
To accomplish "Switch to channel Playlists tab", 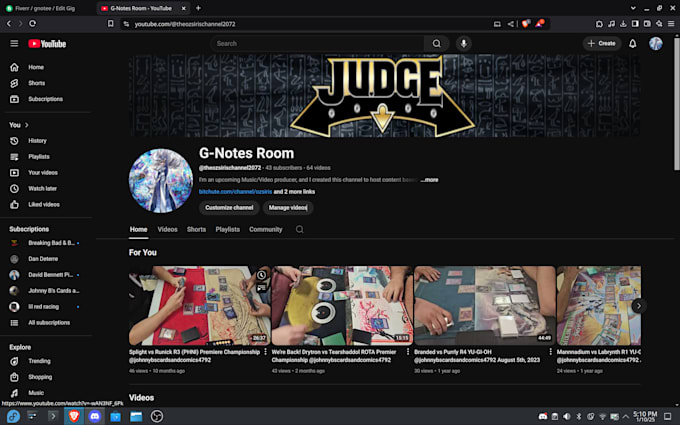I will [228, 229].
